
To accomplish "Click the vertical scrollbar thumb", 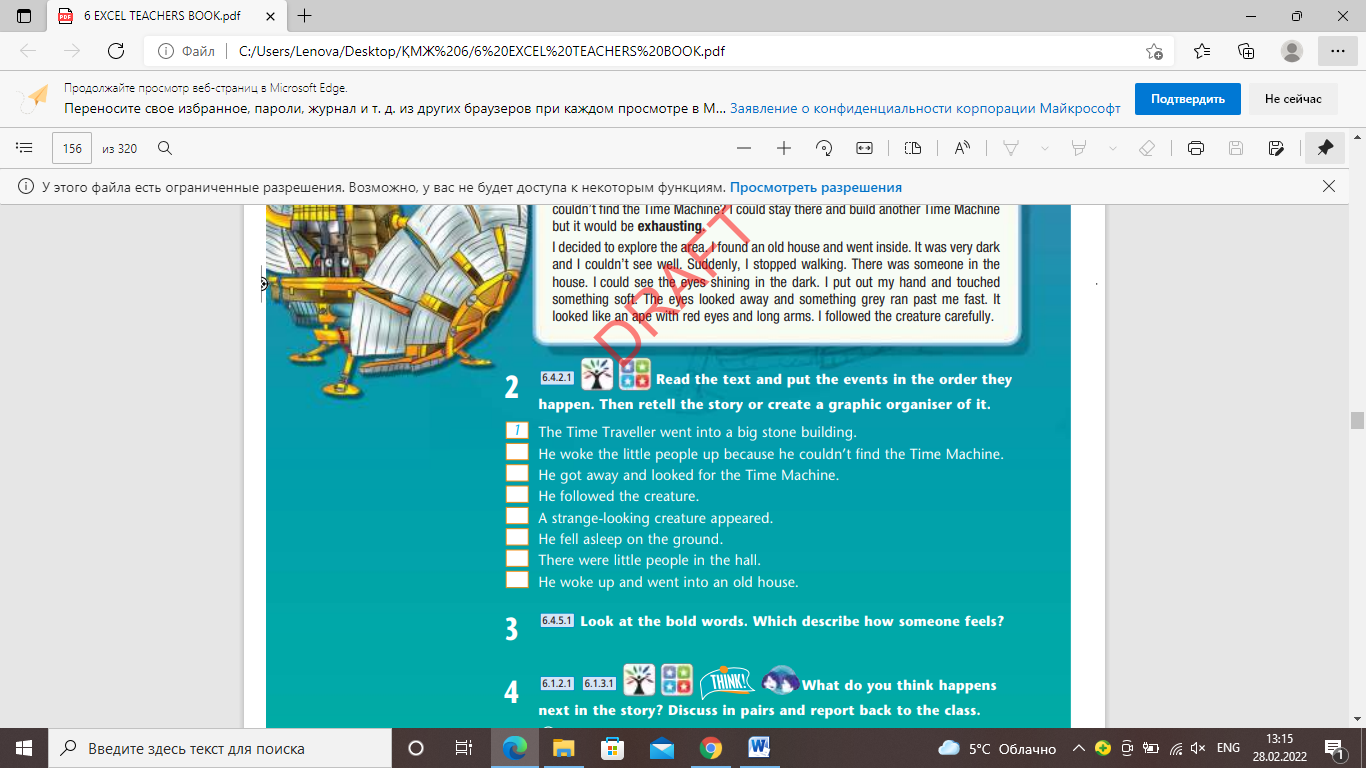I will [1357, 420].
